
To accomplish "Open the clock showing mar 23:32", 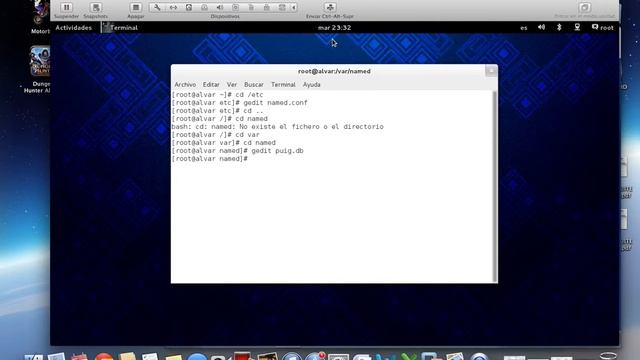I will tap(334, 28).
